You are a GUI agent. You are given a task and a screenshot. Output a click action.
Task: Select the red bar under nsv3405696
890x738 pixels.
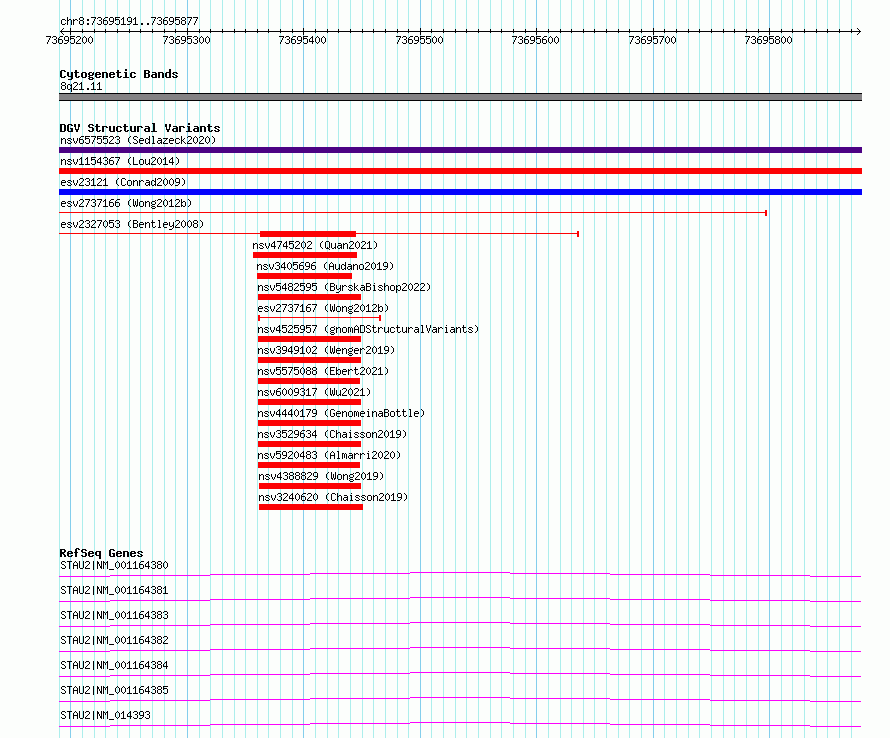(x=305, y=276)
